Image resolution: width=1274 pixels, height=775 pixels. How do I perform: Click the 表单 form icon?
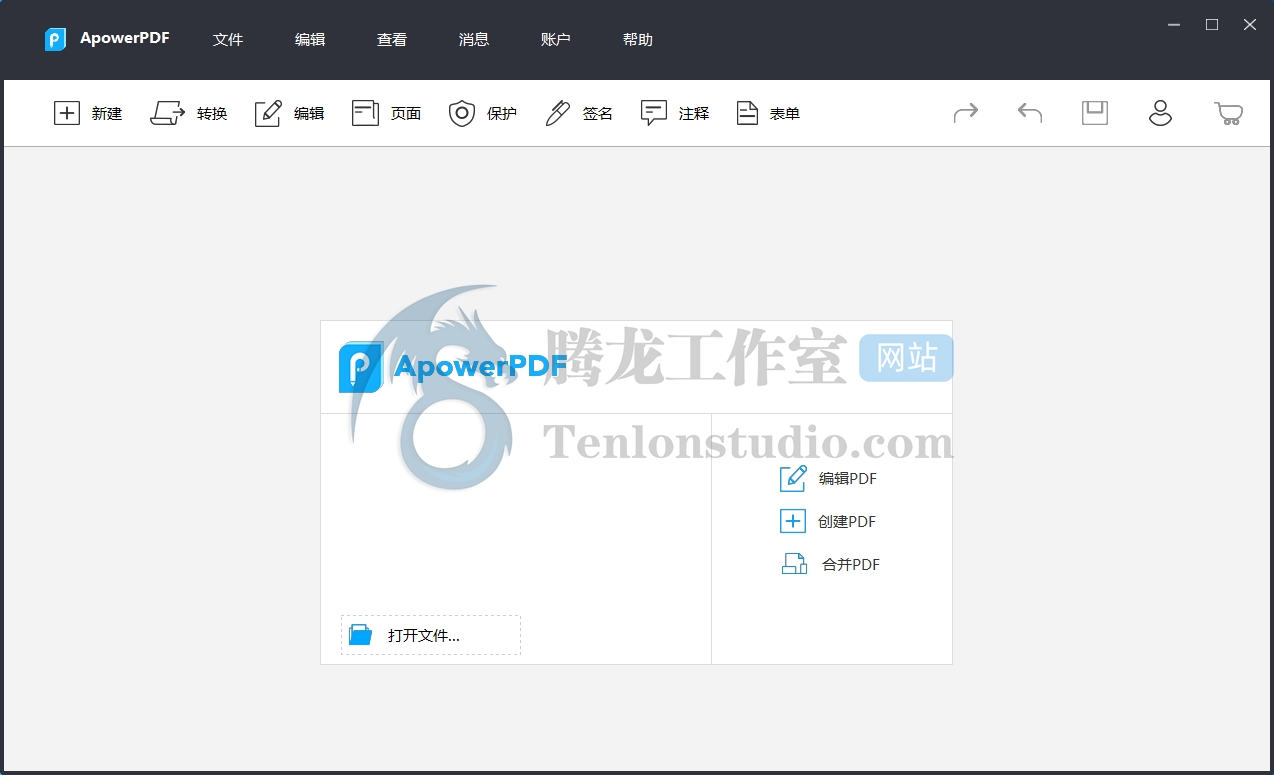point(748,113)
